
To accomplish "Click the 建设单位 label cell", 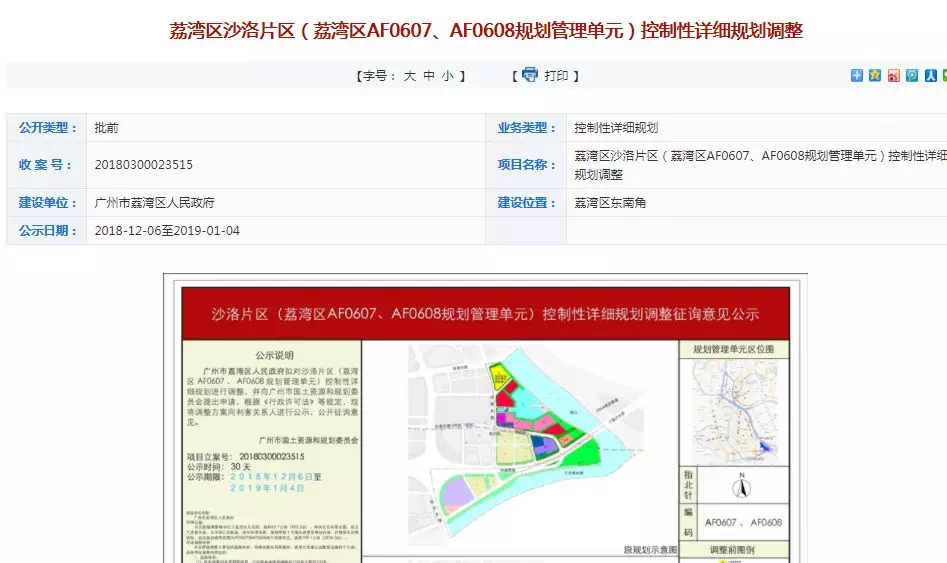I will coord(47,202).
